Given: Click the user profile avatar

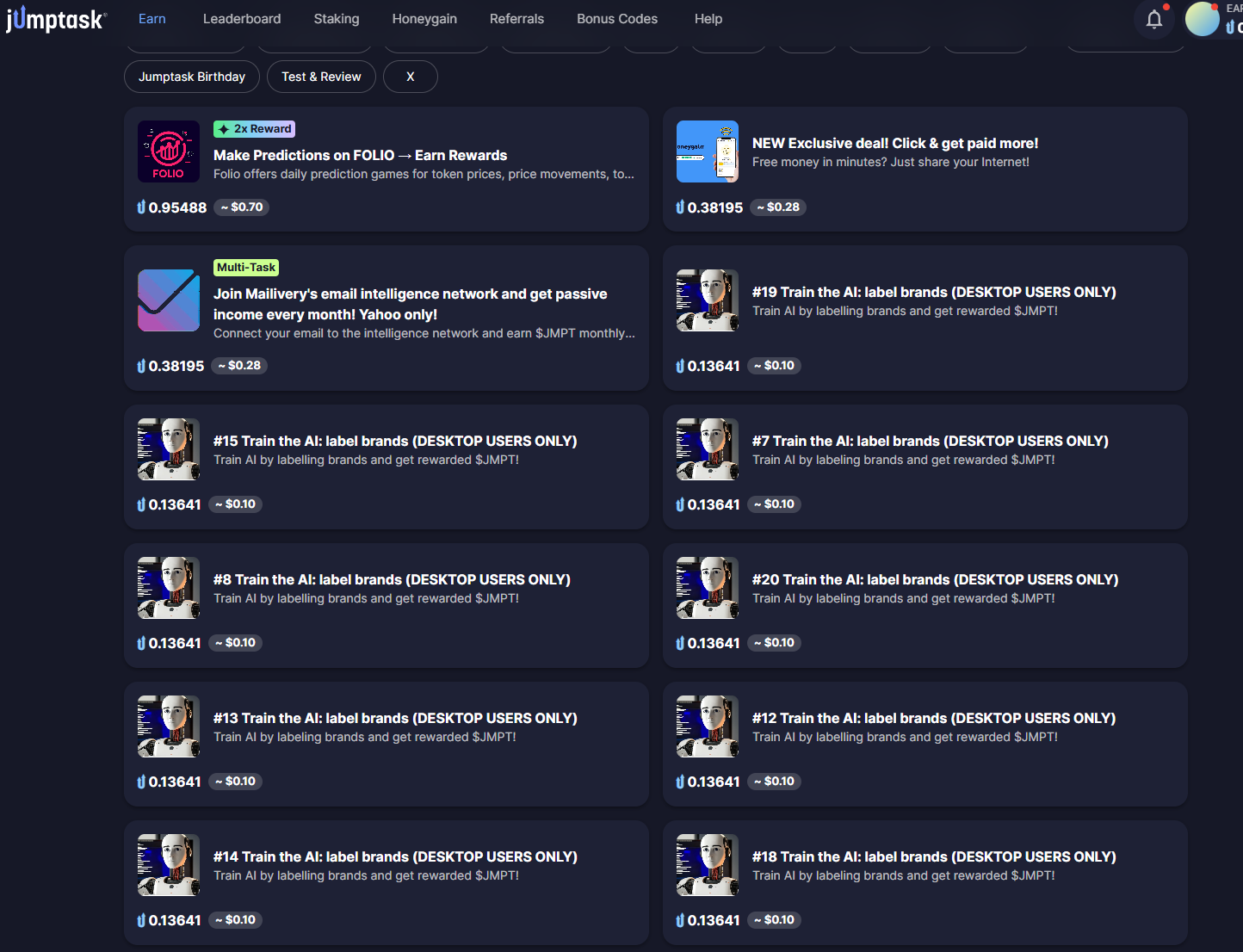Looking at the screenshot, I should coord(1202,19).
